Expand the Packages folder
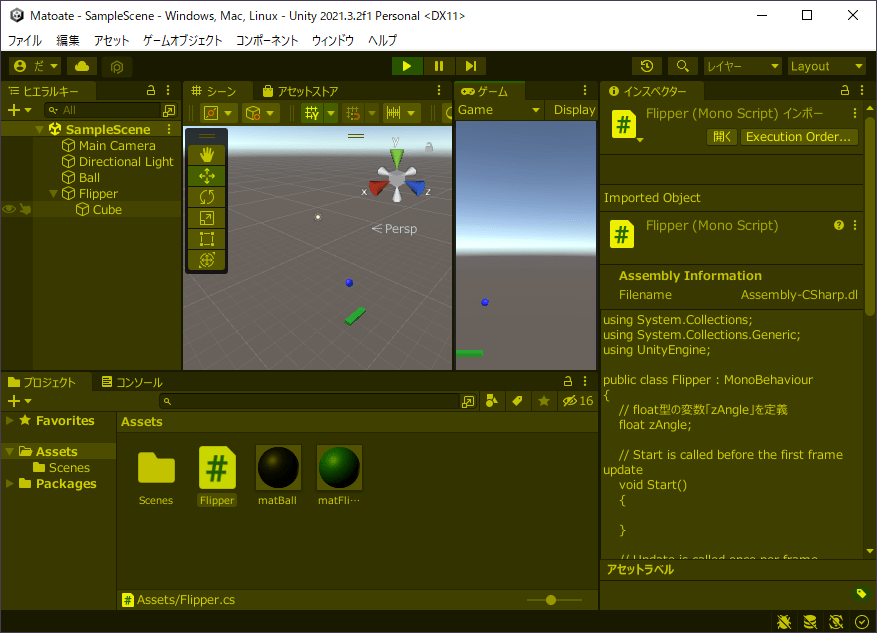Viewport: 877px width, 633px height. (x=10, y=483)
